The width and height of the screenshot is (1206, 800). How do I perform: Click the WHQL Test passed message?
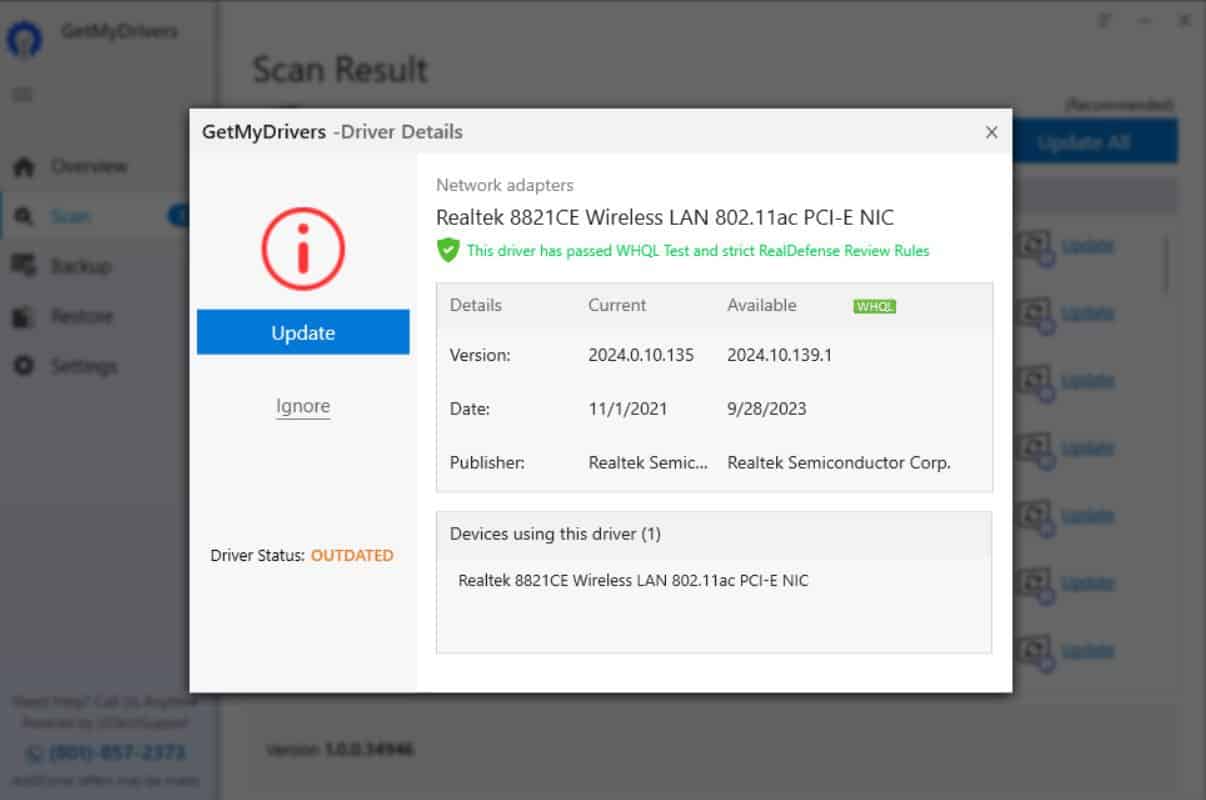[x=698, y=251]
